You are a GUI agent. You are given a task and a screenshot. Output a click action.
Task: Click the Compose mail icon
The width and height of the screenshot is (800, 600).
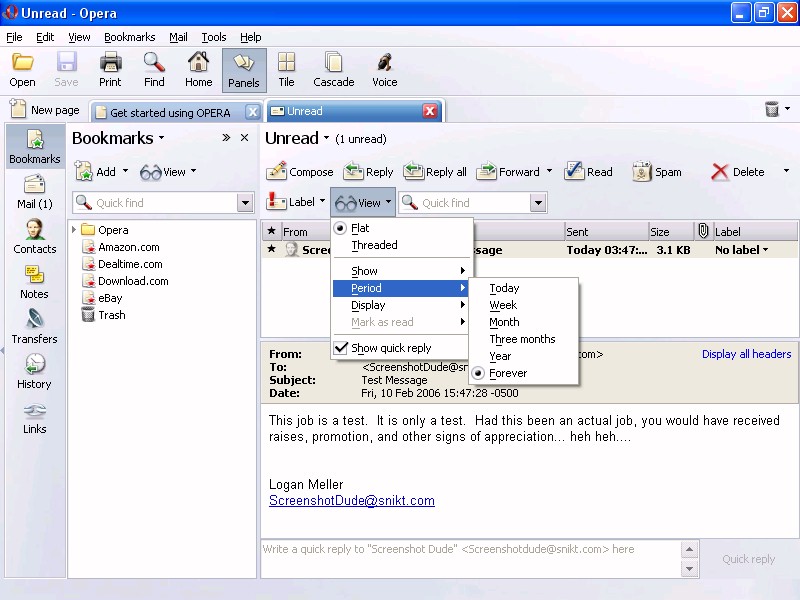point(277,172)
